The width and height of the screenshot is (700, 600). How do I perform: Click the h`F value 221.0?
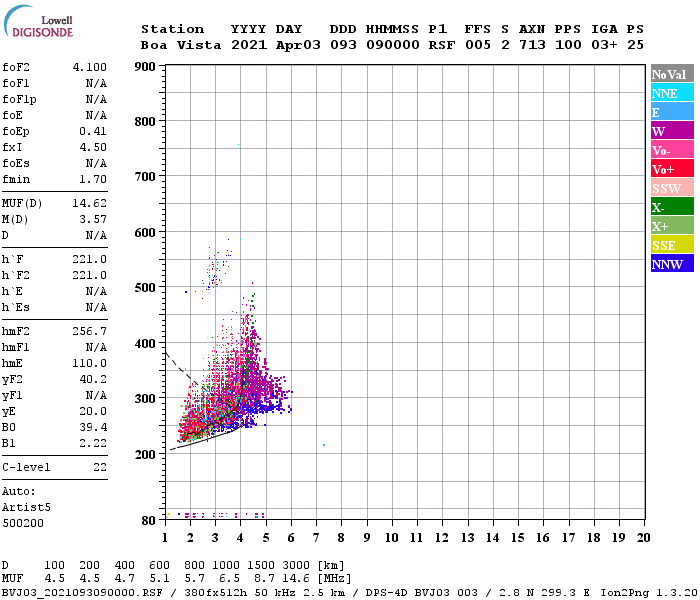[90, 259]
